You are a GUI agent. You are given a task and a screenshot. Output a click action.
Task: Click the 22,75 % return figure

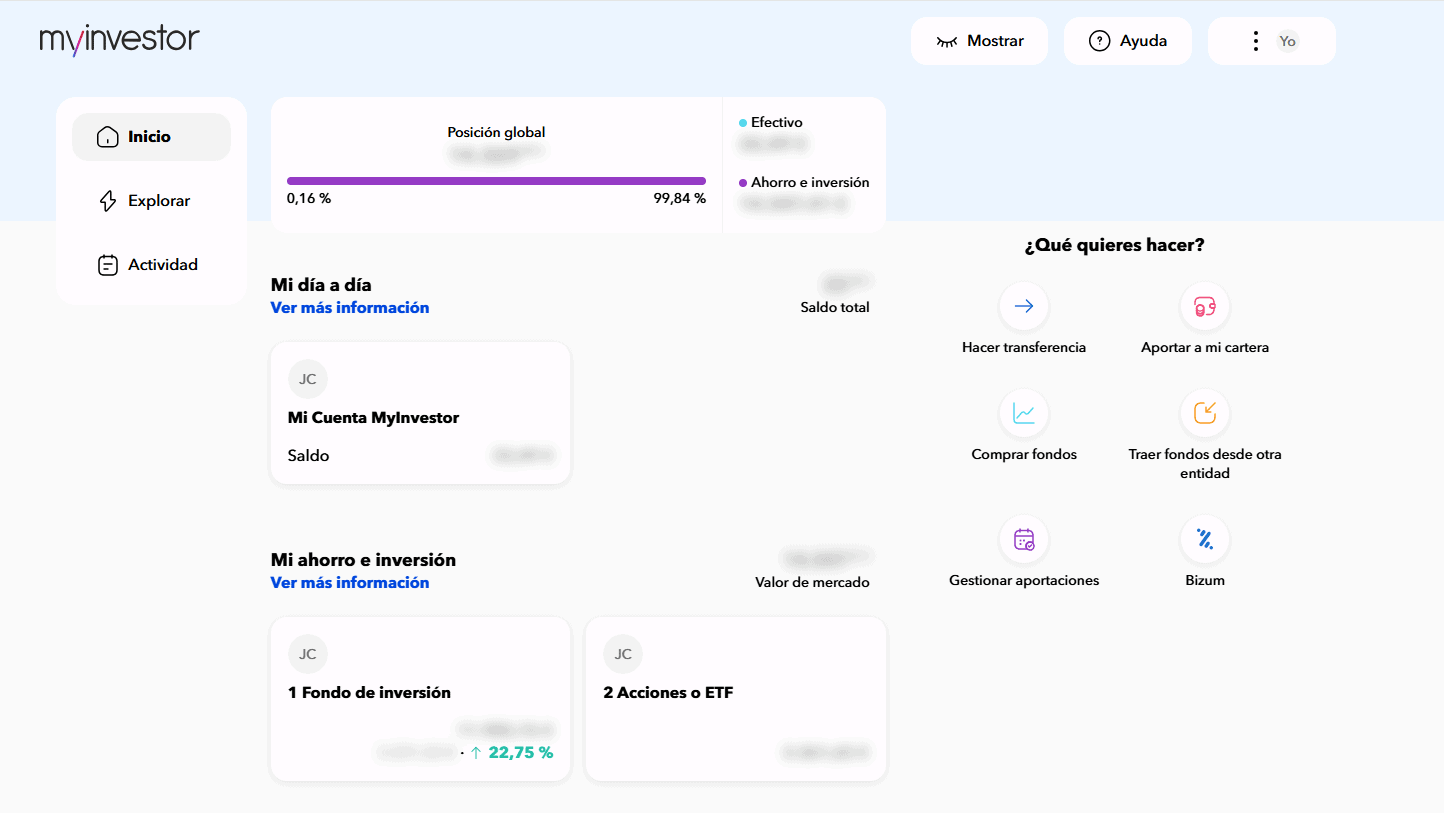coord(520,753)
